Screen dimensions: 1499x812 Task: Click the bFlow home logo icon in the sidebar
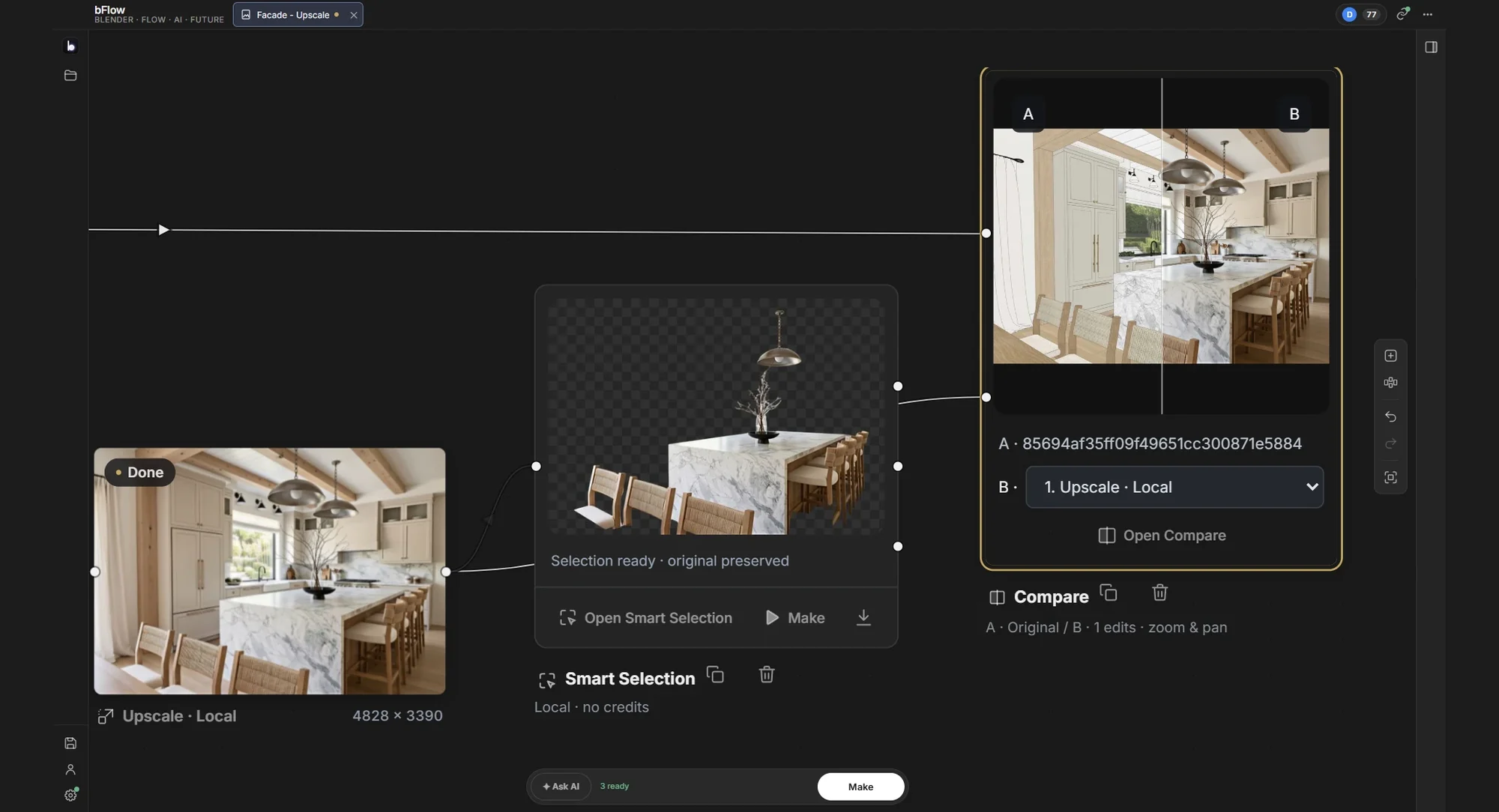(x=70, y=46)
